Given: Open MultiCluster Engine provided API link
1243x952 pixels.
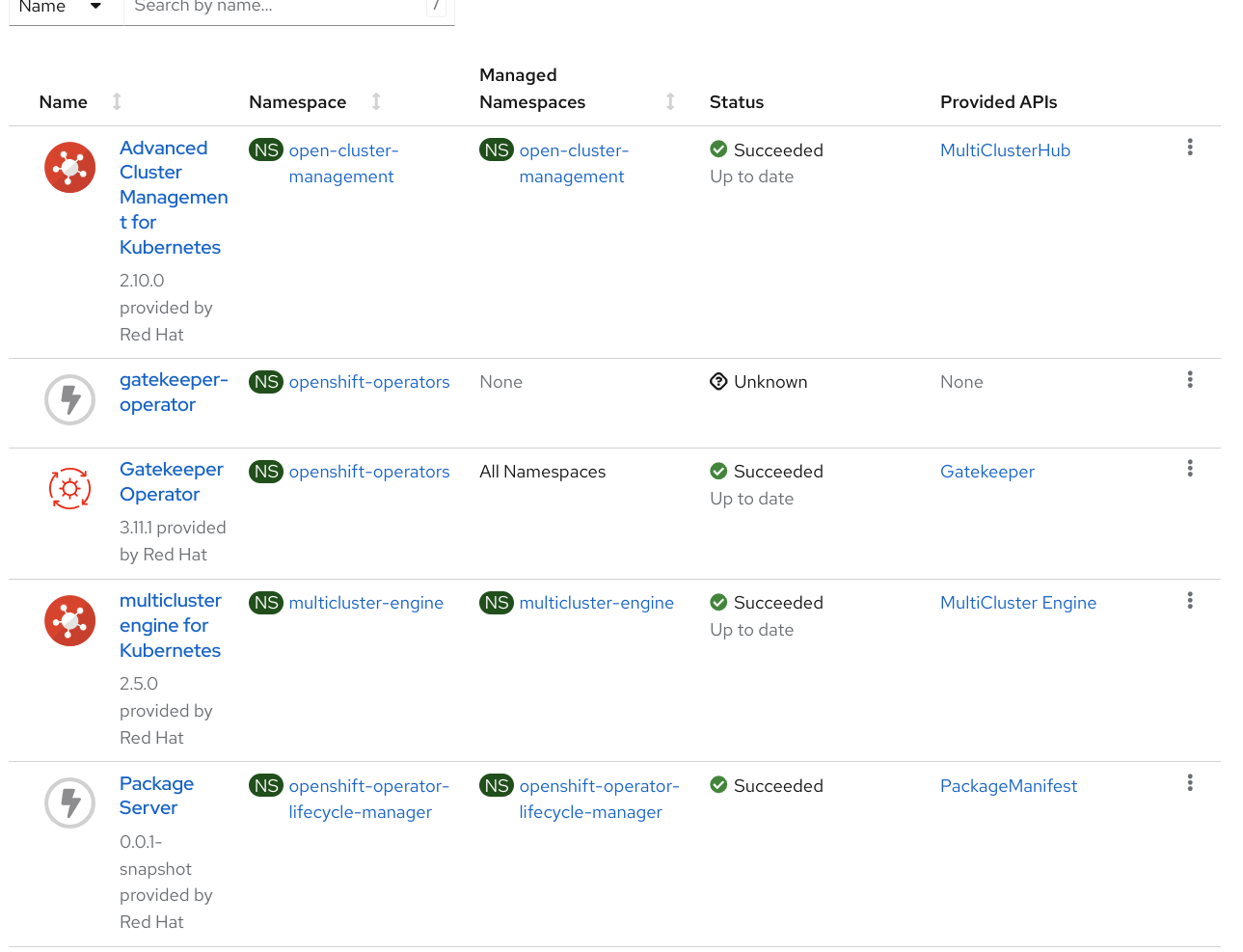Looking at the screenshot, I should [1017, 603].
